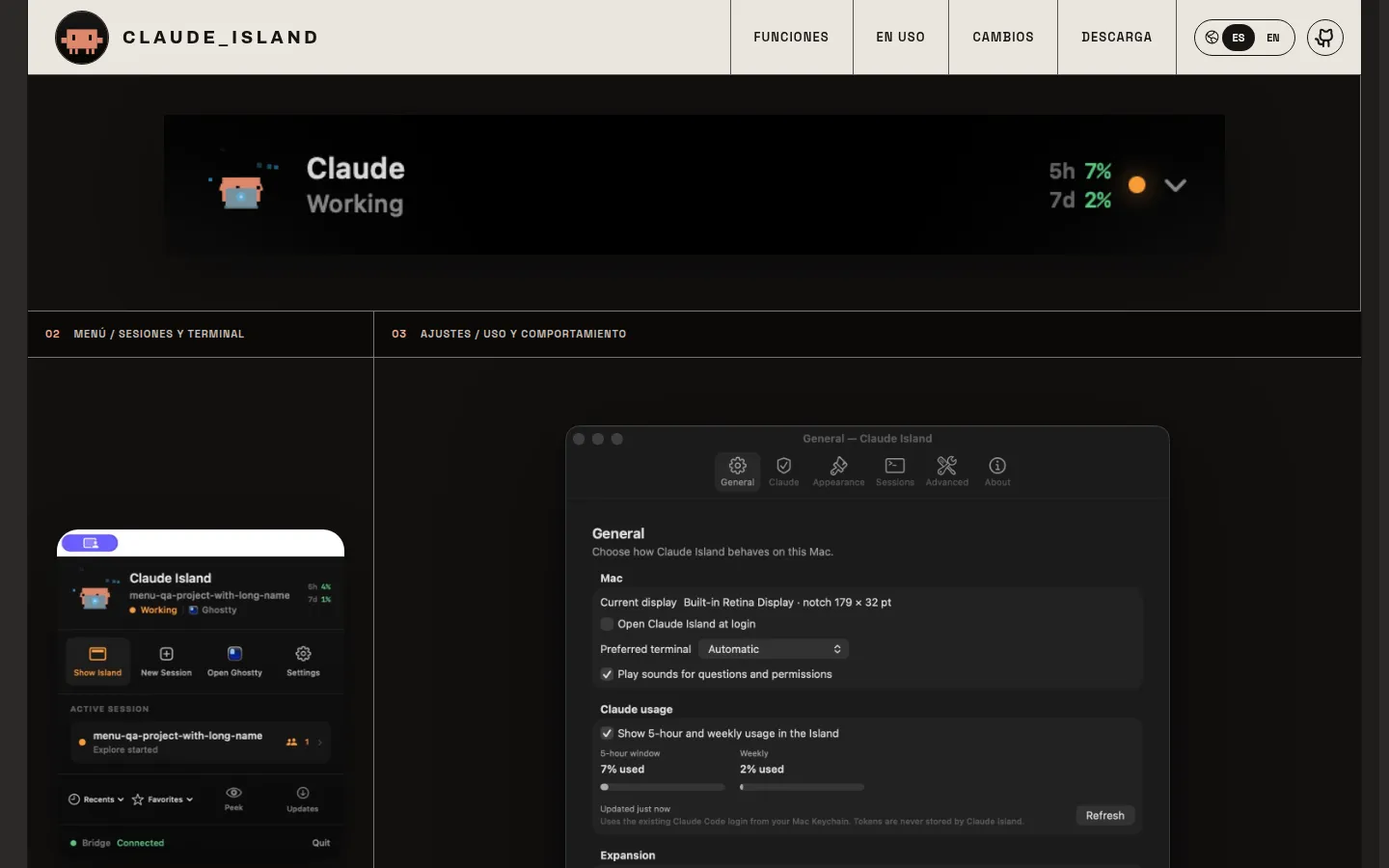The height and width of the screenshot is (868, 1389).
Task: Open the Appearance settings tab
Action: pos(838,472)
